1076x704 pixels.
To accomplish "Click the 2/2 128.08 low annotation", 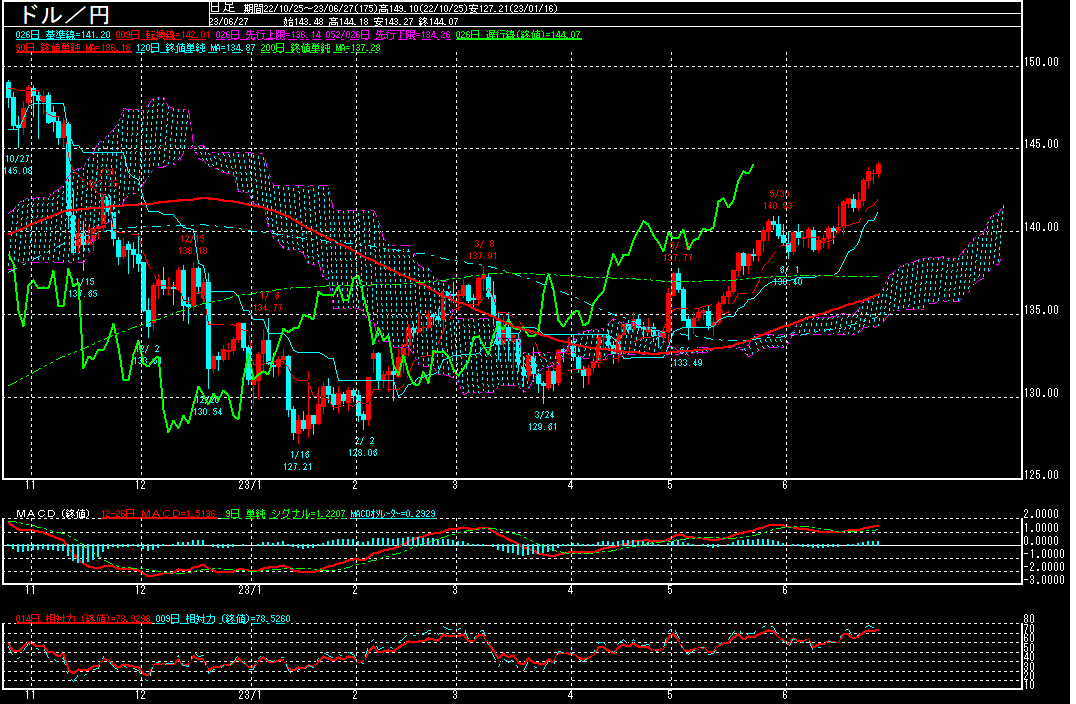I will (363, 447).
